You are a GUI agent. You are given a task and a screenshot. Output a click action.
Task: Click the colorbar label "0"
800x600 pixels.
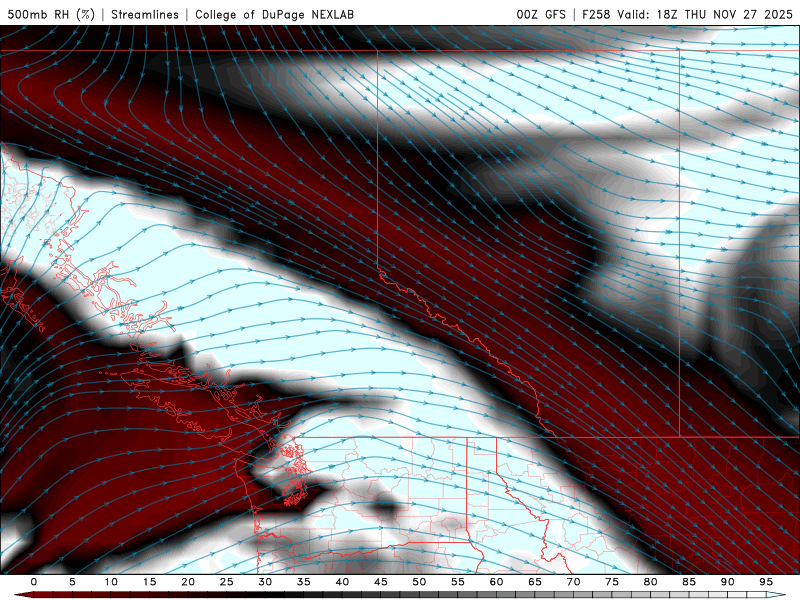pyautogui.click(x=34, y=582)
